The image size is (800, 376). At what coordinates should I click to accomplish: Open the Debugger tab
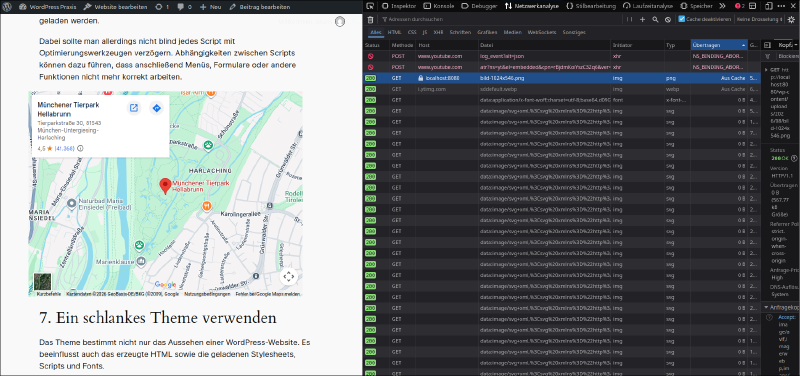(480, 7)
